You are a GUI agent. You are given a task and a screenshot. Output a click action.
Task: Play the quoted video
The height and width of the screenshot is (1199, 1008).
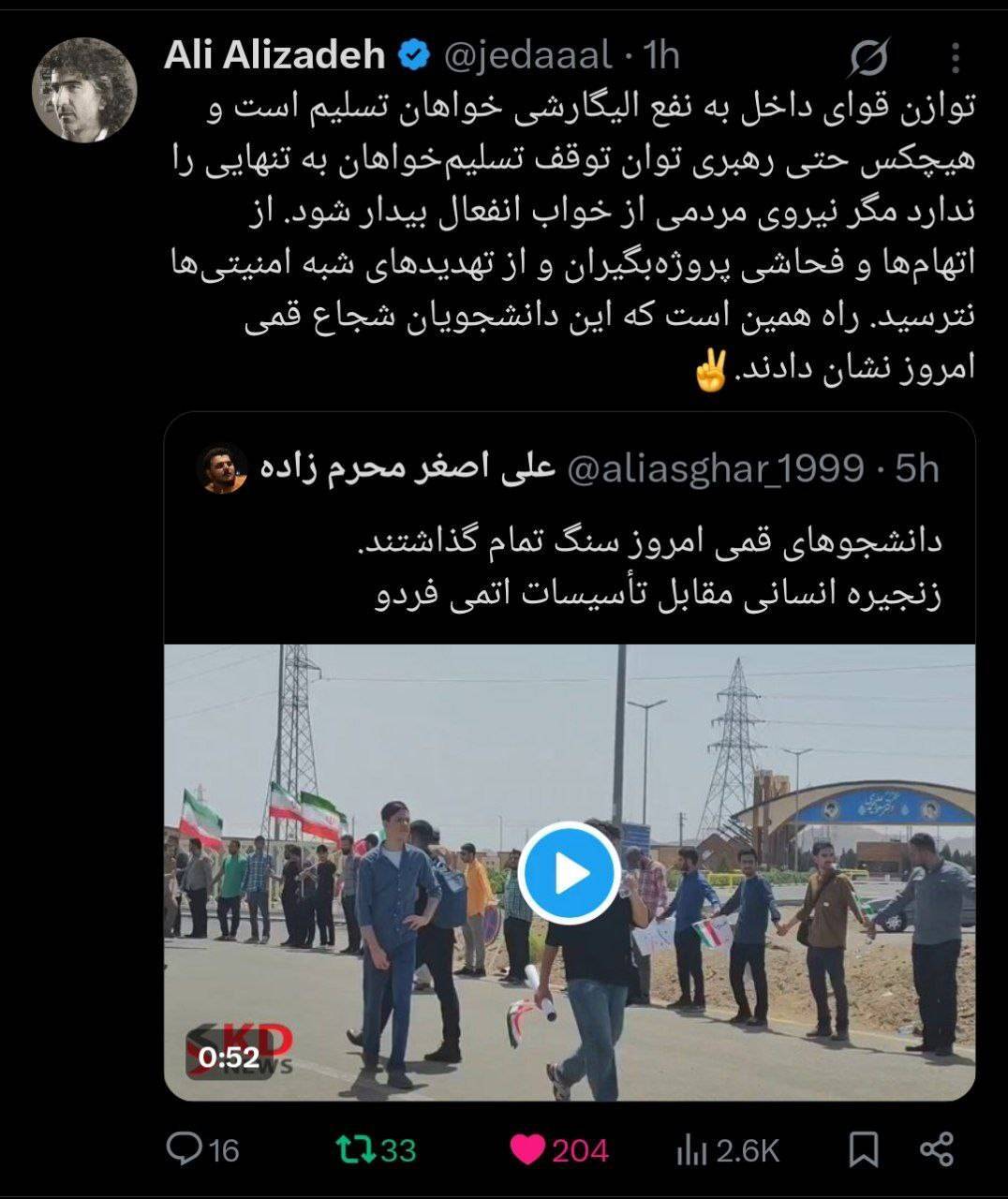(x=569, y=872)
